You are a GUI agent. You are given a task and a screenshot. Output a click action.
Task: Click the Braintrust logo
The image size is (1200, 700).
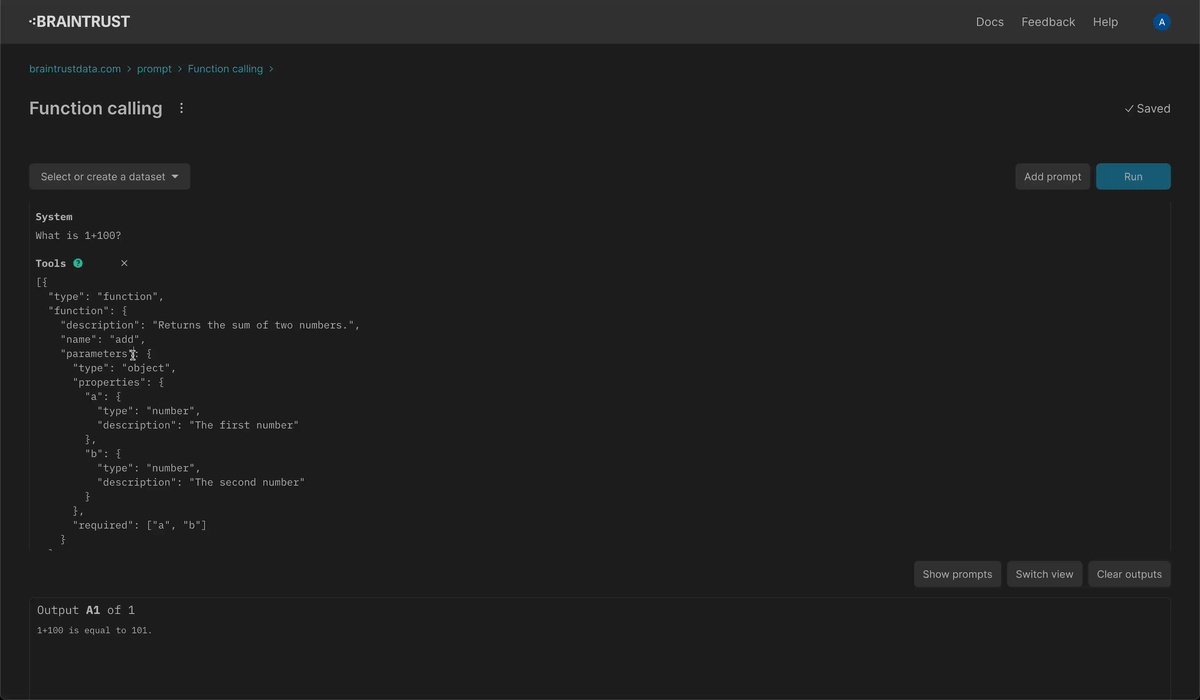(79, 21)
